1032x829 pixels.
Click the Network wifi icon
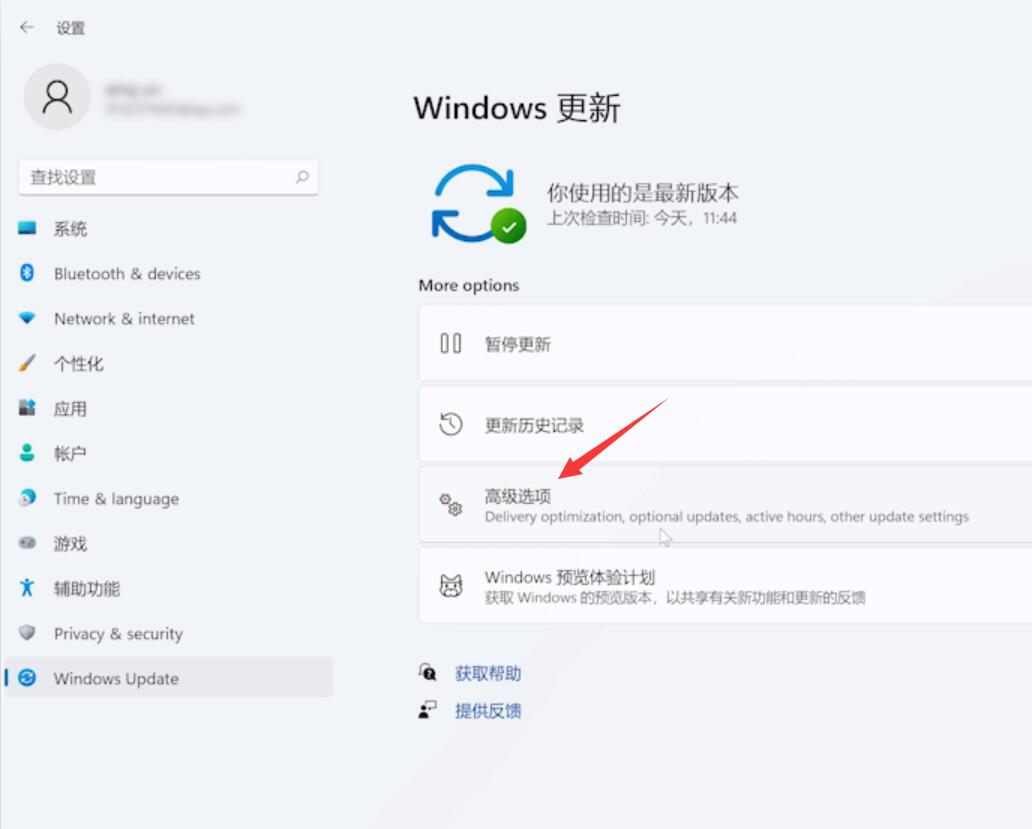coord(27,318)
